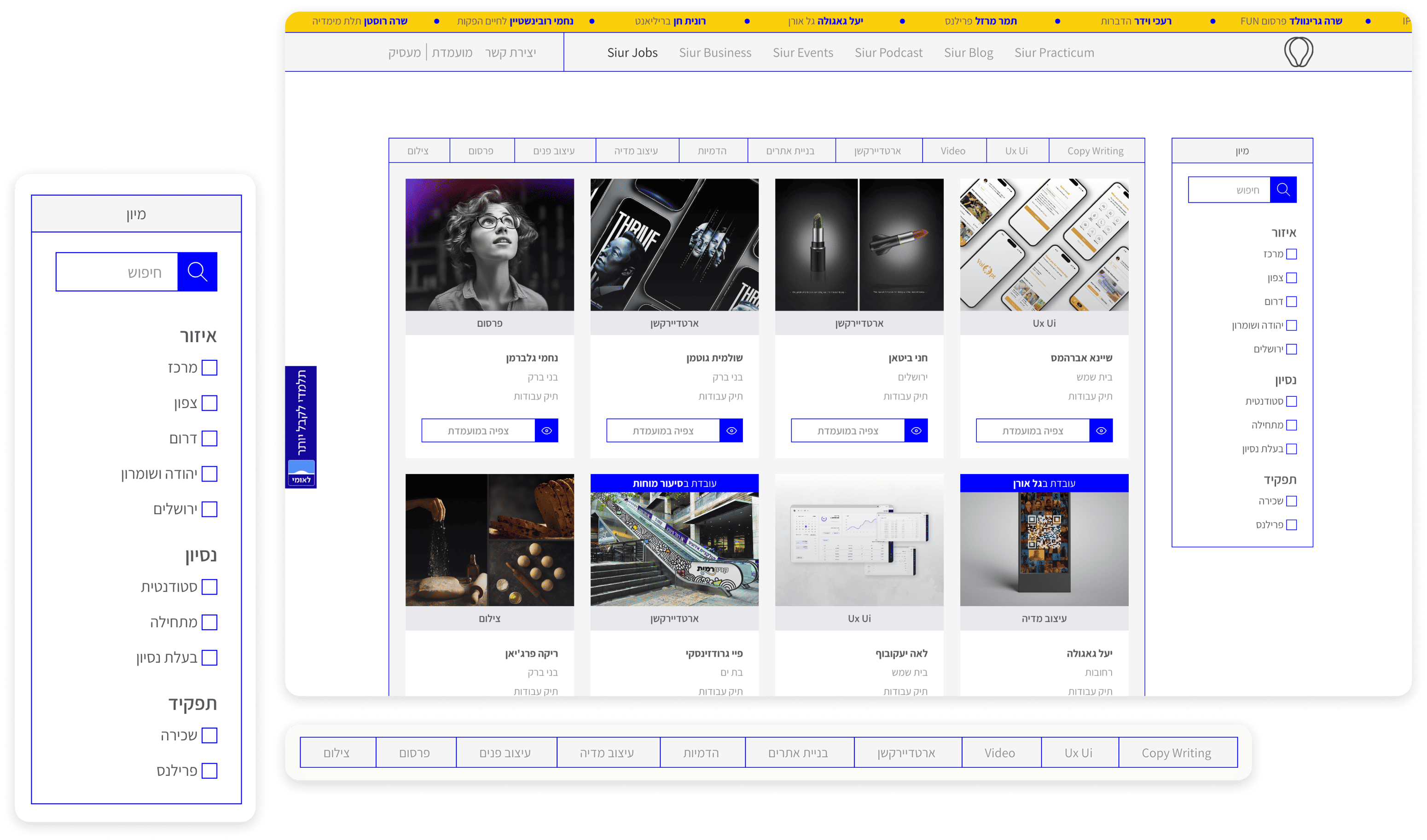Click eye icon on חני ביטאן card
The height and width of the screenshot is (840, 1427).
point(916,431)
